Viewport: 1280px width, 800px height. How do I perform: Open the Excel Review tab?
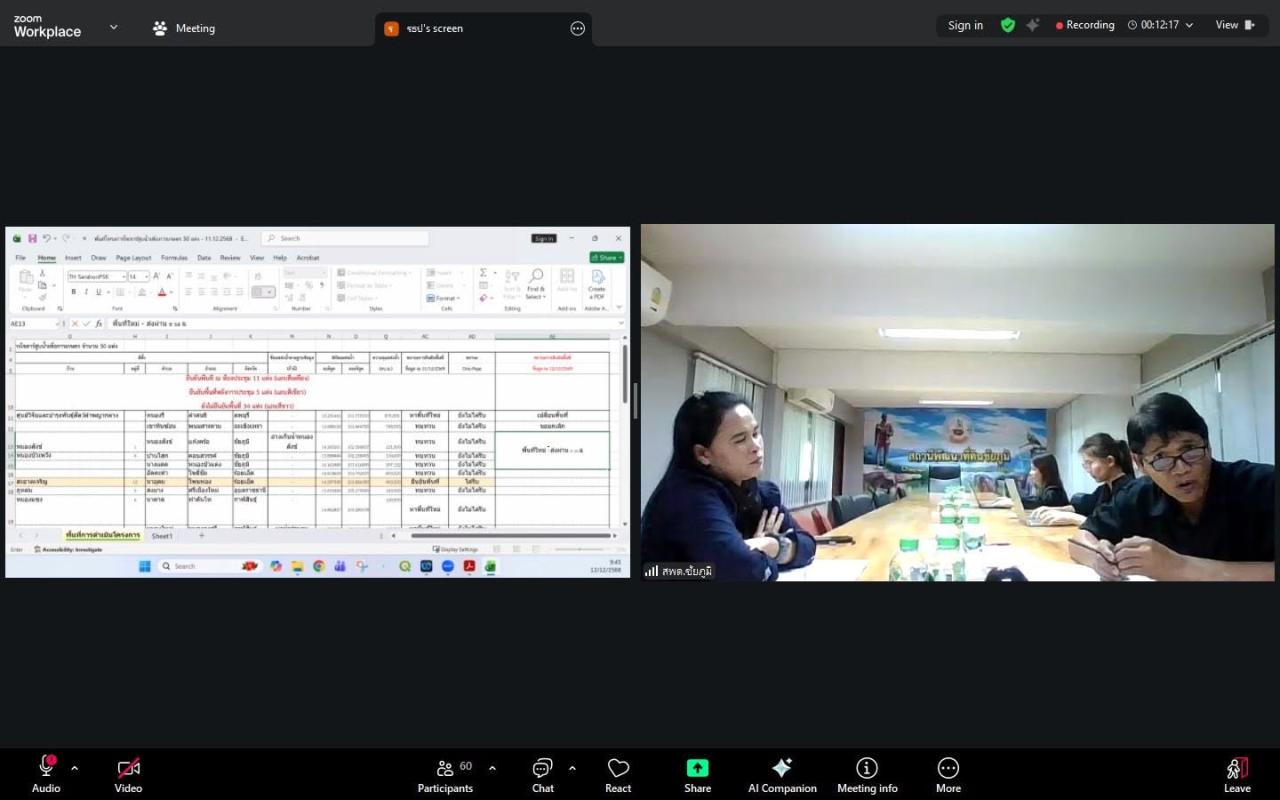(230, 258)
